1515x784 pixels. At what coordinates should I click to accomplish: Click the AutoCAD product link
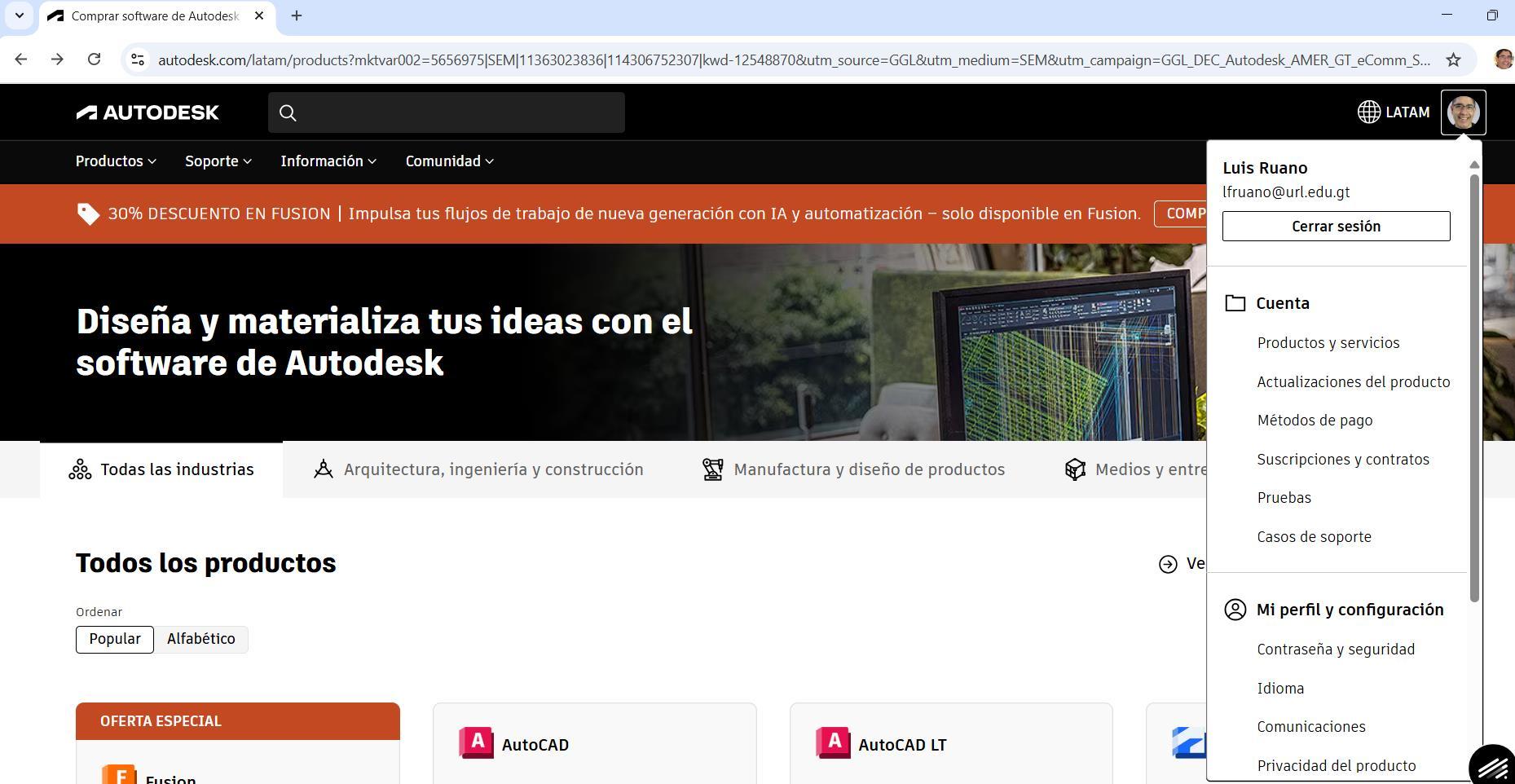[535, 745]
